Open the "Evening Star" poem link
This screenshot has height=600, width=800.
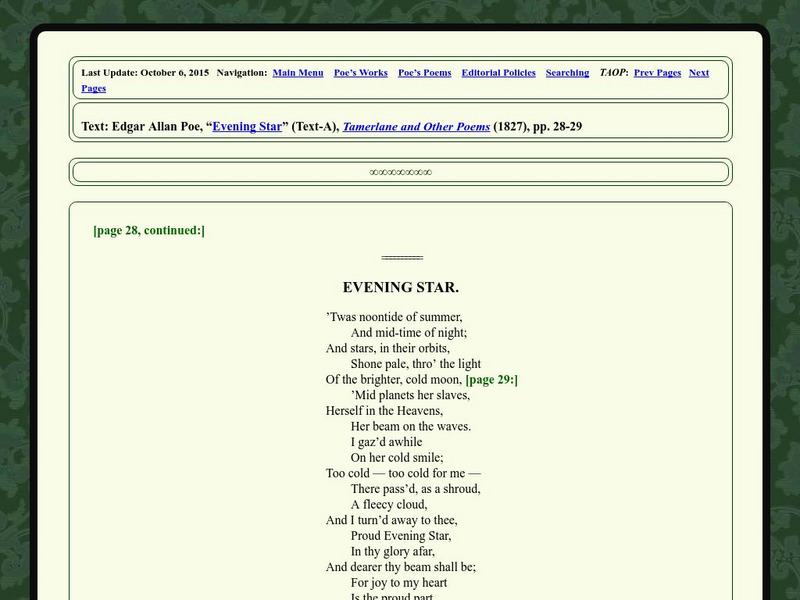(247, 127)
